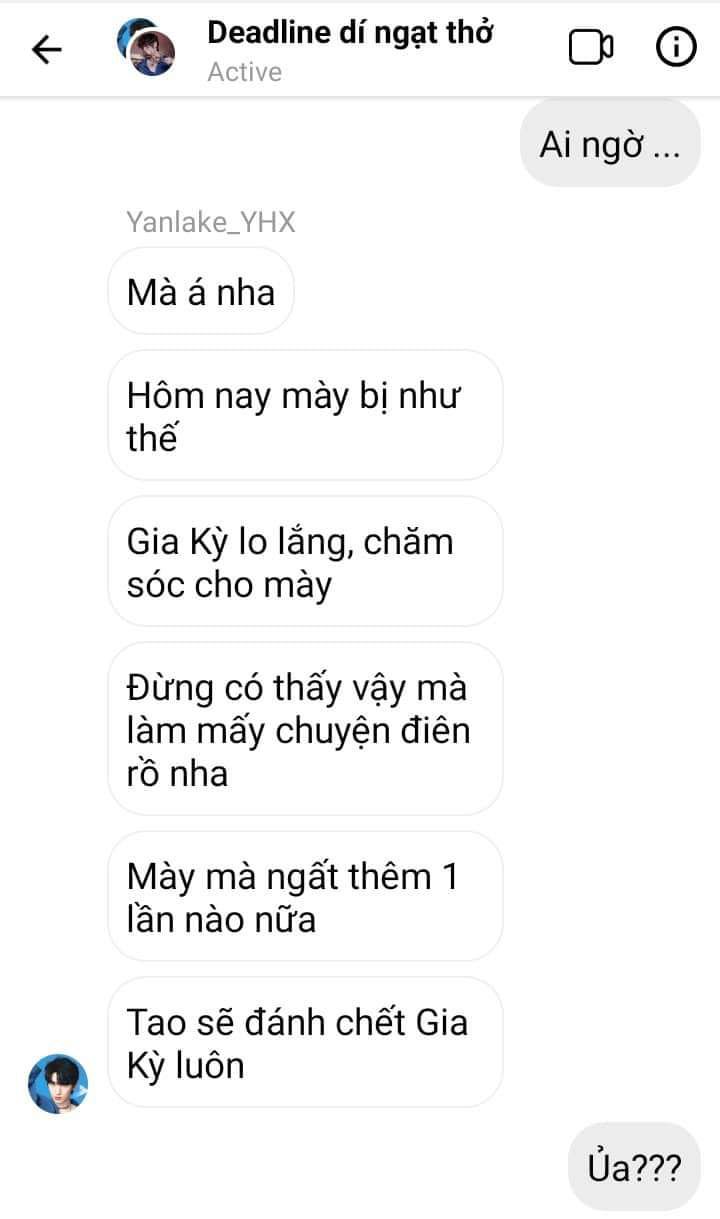Tap the text lần nào nữa
Image resolution: width=720 pixels, height=1219 pixels.
coord(221,918)
